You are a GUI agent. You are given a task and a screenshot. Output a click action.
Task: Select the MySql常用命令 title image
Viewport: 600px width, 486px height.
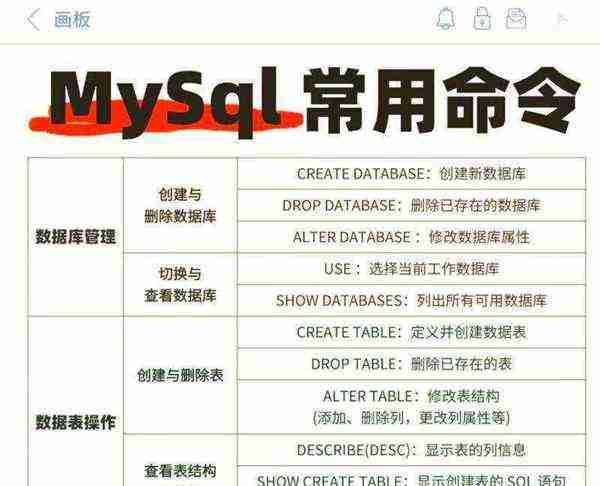click(304, 102)
